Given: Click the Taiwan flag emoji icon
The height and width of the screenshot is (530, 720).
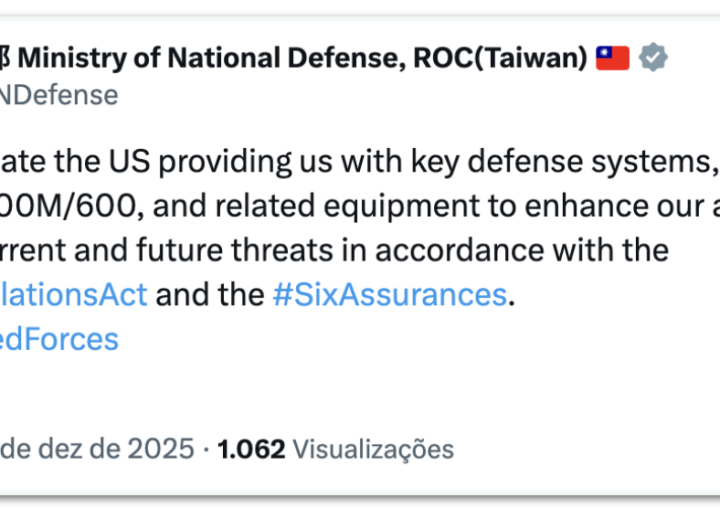Looking at the screenshot, I should [613, 59].
